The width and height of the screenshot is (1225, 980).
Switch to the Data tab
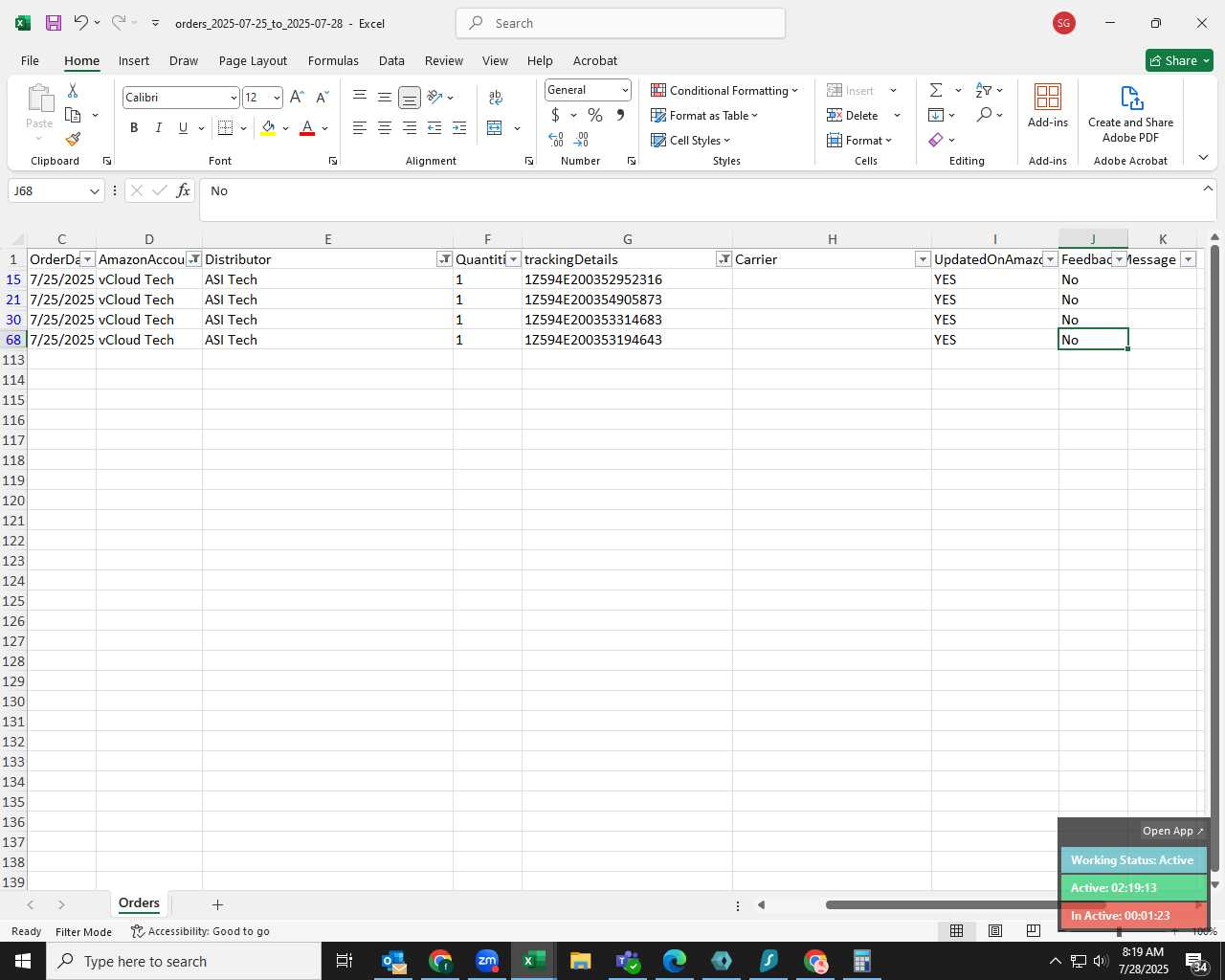point(391,60)
